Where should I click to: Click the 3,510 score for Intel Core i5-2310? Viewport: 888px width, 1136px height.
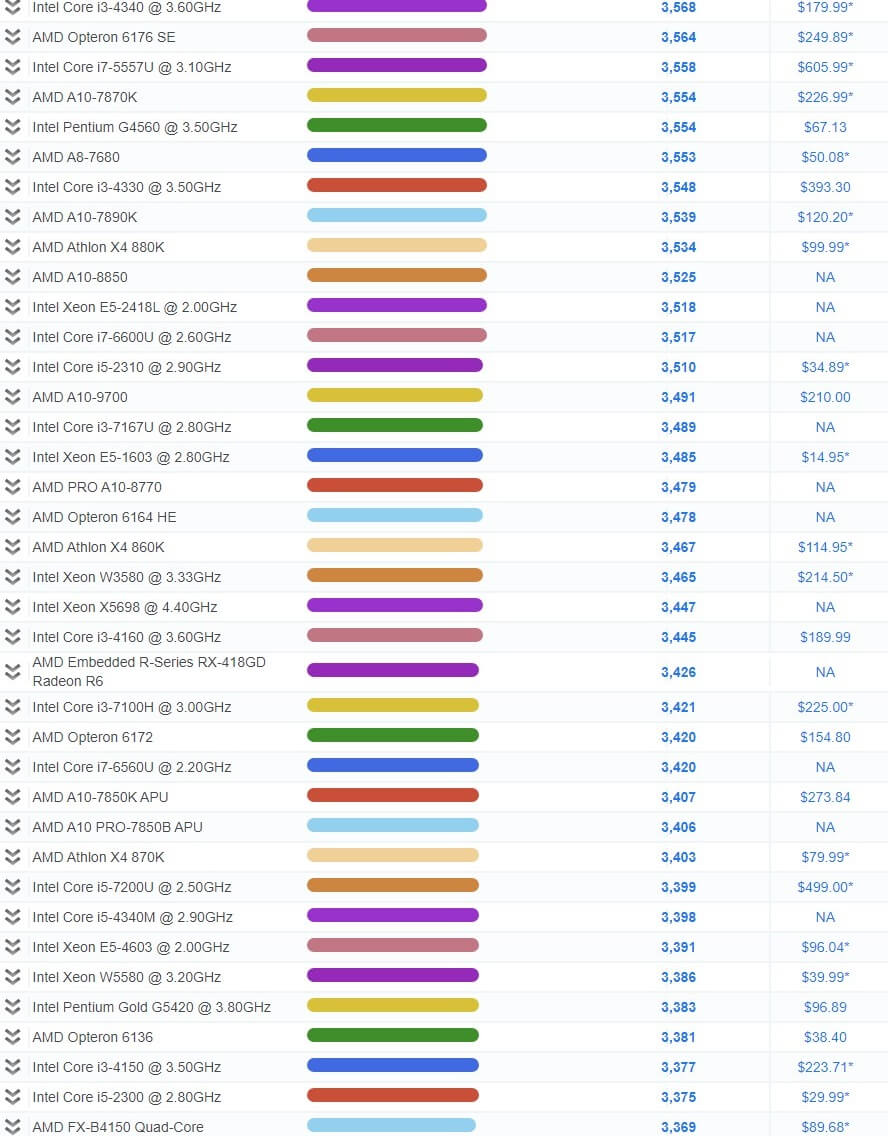click(678, 367)
